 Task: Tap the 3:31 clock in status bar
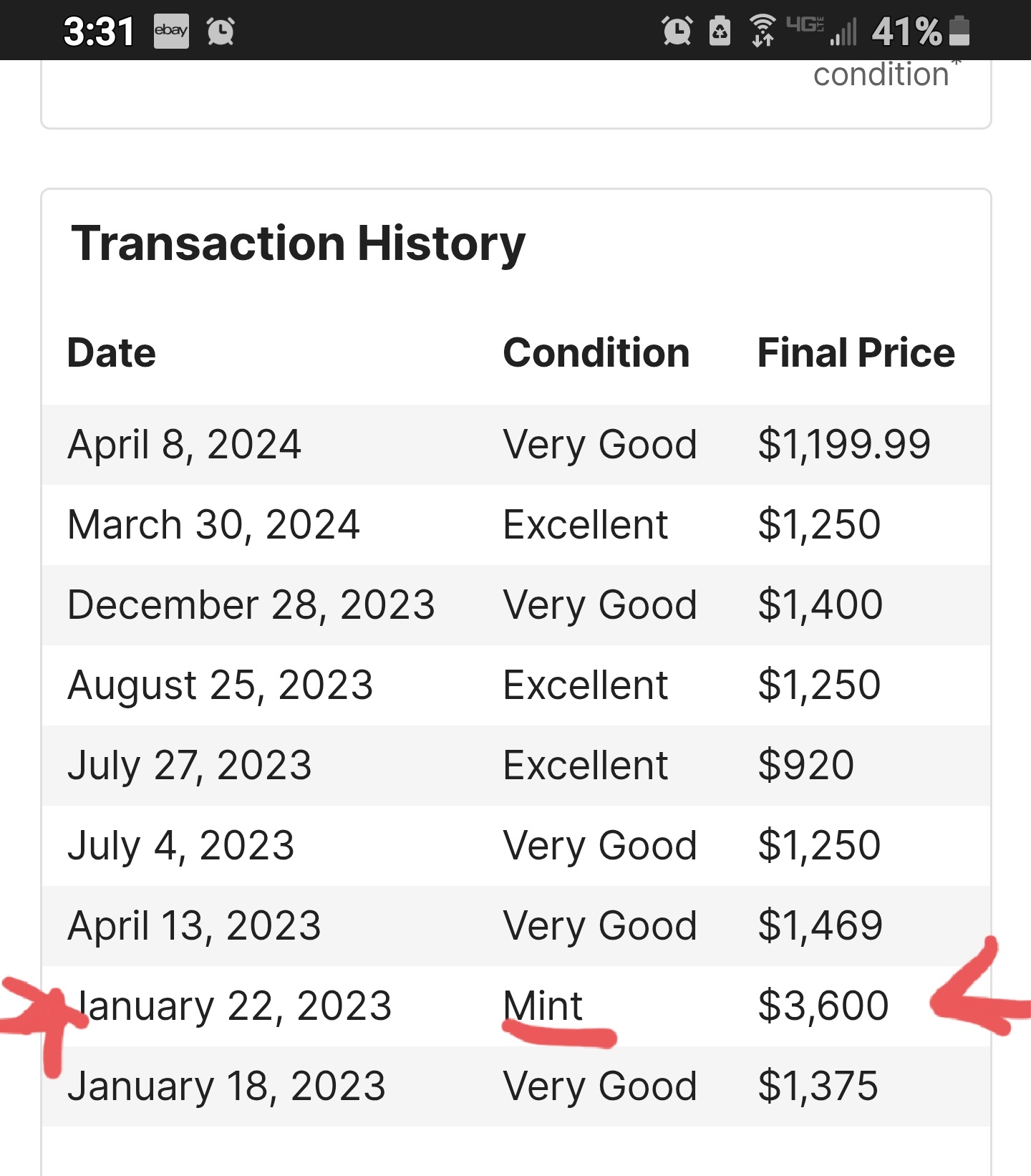pyautogui.click(x=99, y=32)
